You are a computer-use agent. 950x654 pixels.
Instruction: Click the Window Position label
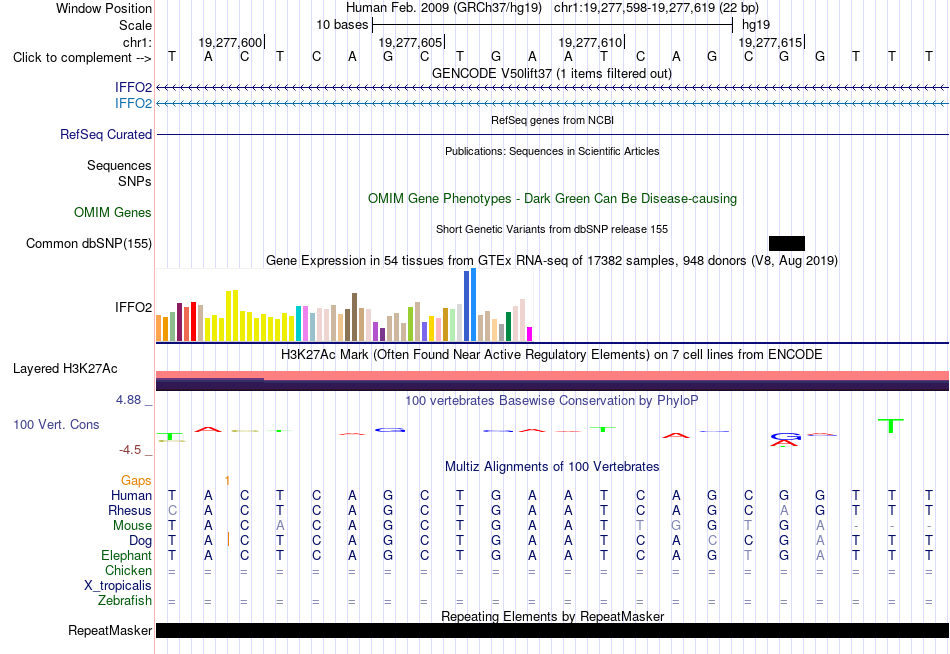(x=104, y=8)
